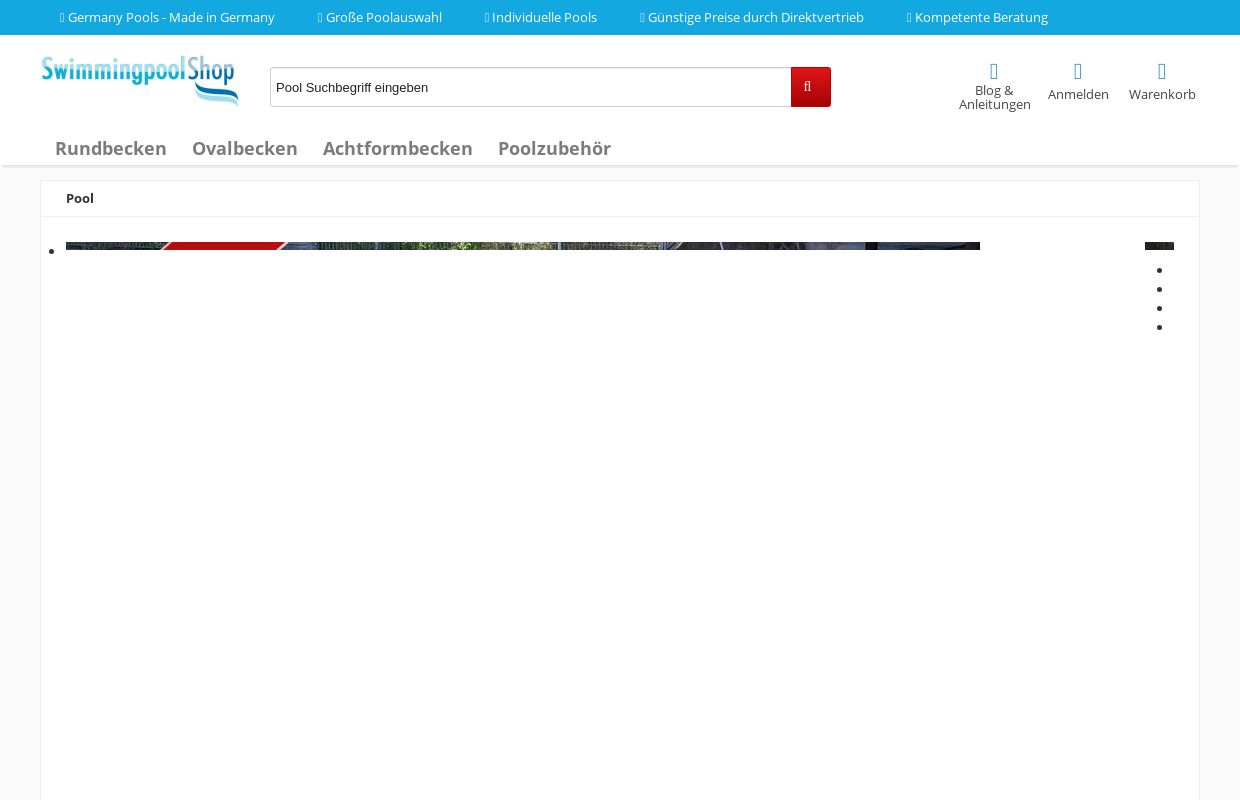Click the Anmelden text label
This screenshot has width=1240, height=800.
pos(1078,94)
